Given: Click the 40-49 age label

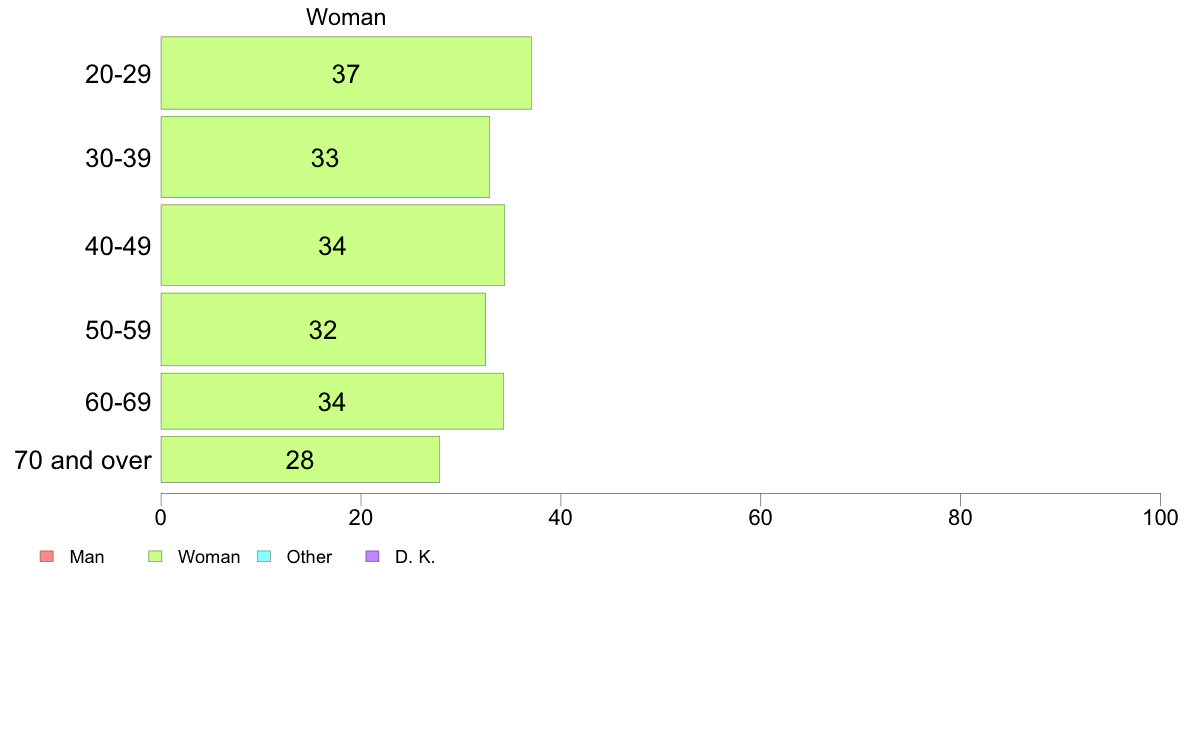Looking at the screenshot, I should (x=118, y=246).
